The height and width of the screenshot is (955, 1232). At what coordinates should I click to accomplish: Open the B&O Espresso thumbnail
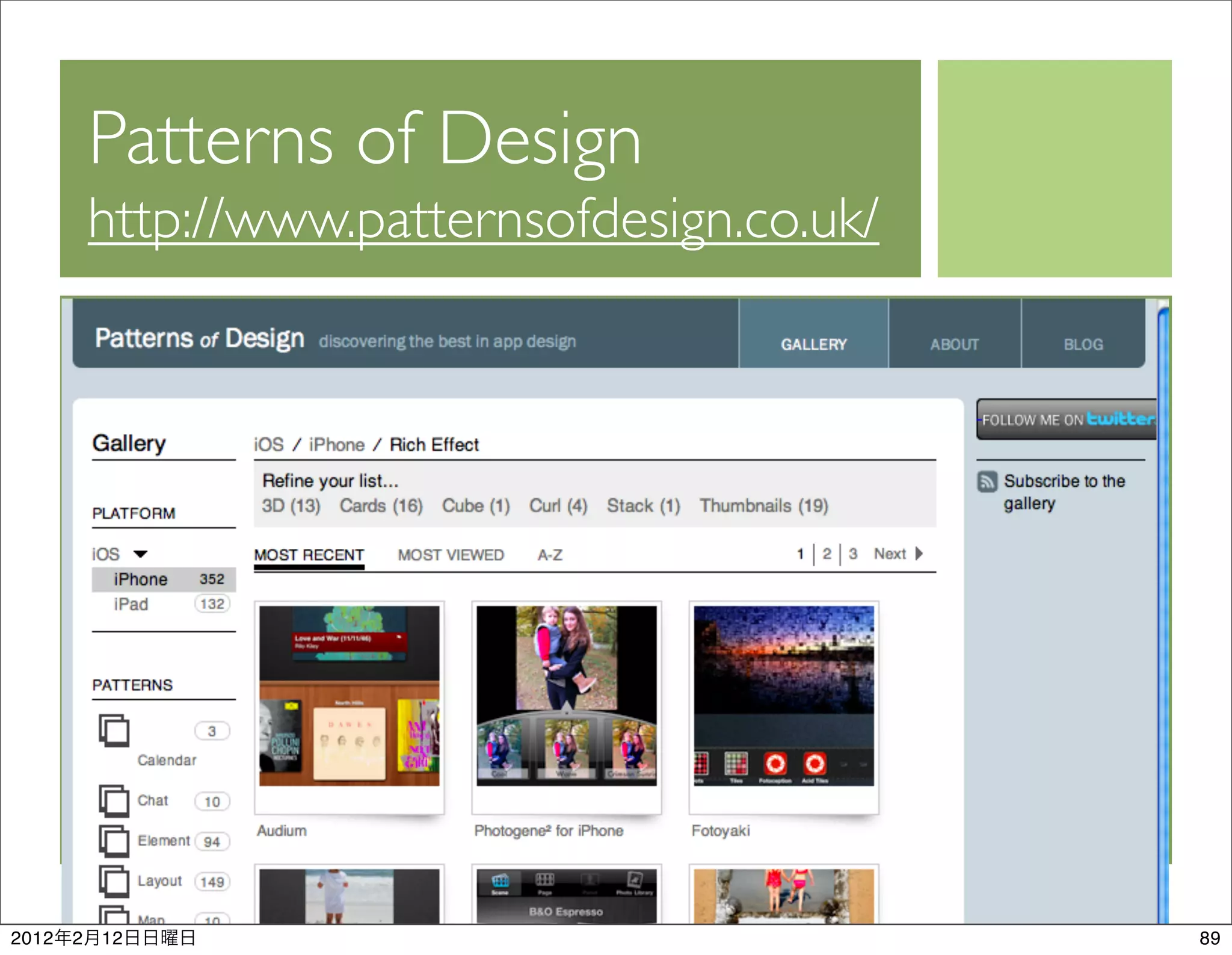(567, 896)
